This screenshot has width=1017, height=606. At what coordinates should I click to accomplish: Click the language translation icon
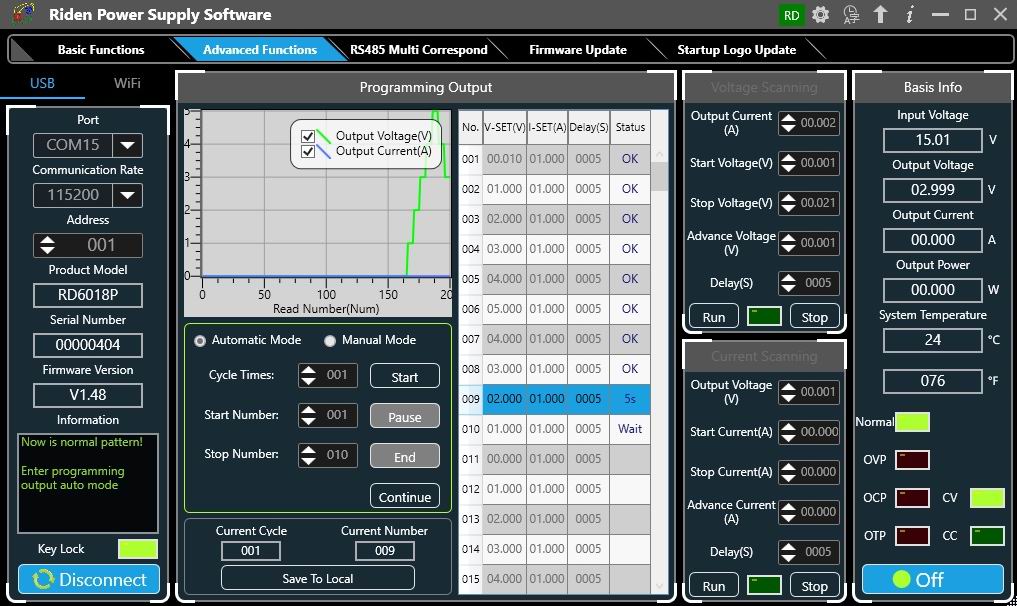click(x=851, y=15)
